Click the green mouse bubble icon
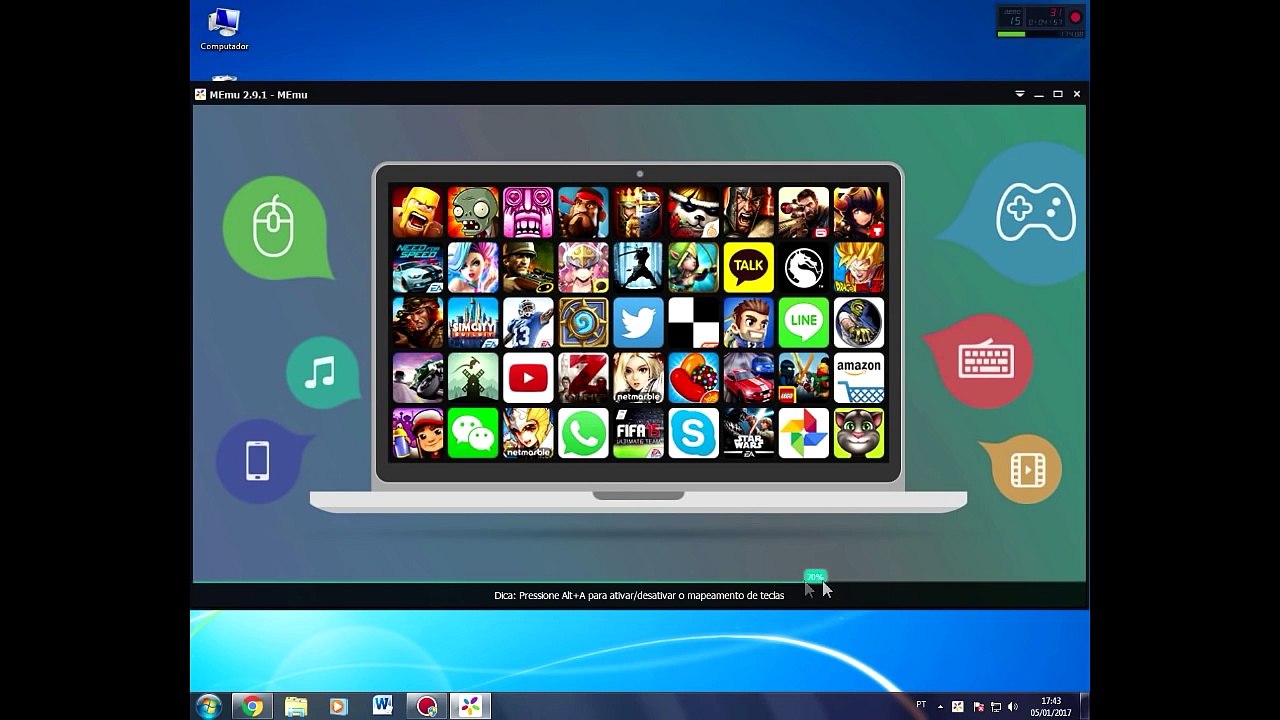The image size is (1280, 720). (275, 227)
